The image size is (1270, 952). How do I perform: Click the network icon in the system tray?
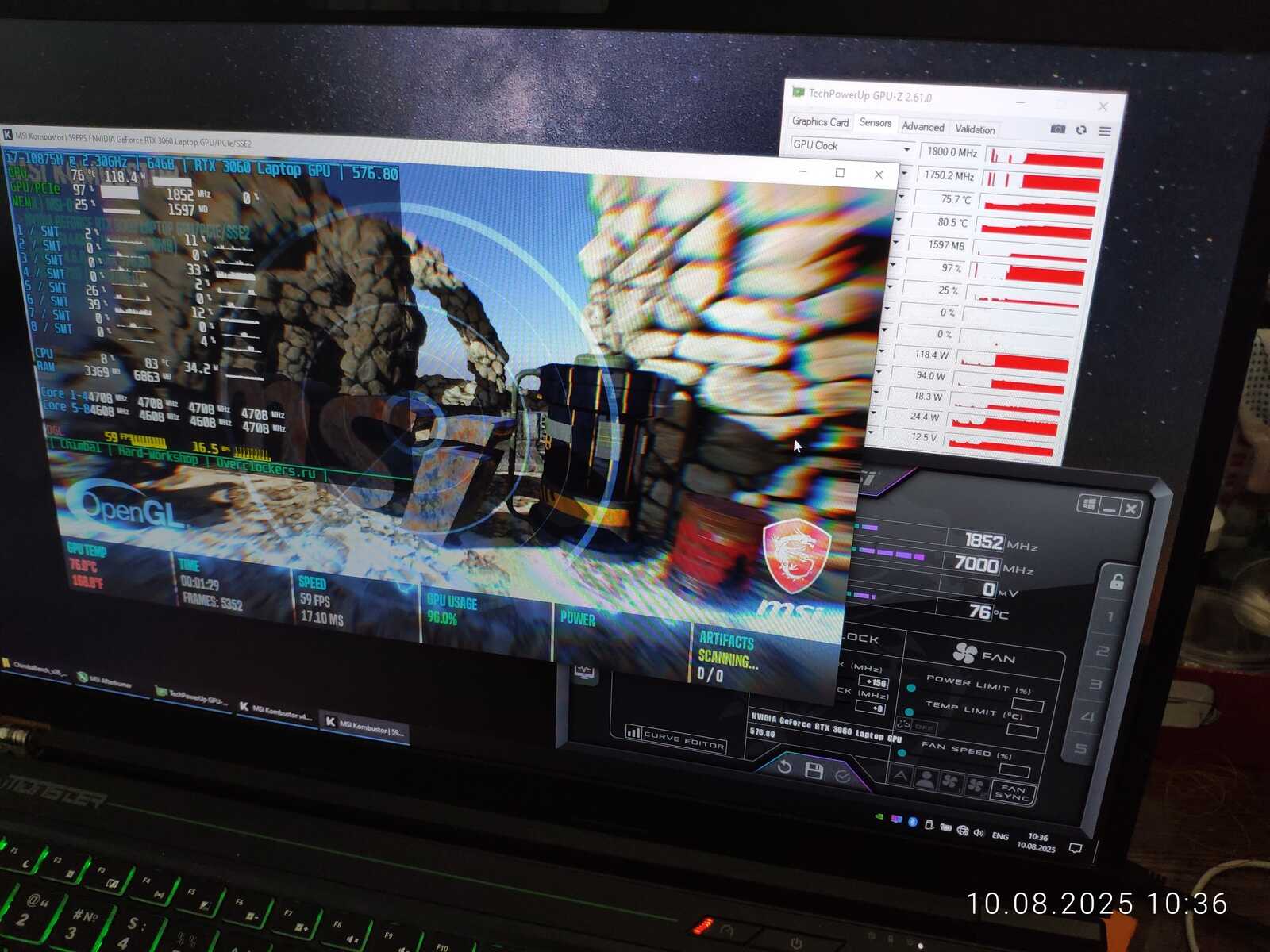coord(963,831)
